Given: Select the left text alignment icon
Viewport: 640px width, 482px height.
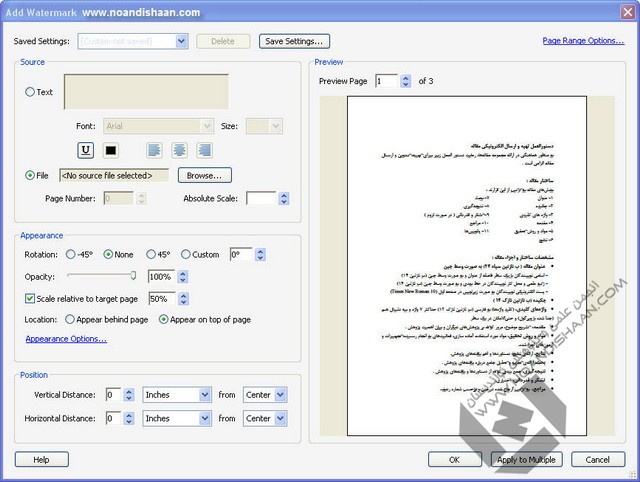Looking at the screenshot, I should pyautogui.click(x=154, y=150).
